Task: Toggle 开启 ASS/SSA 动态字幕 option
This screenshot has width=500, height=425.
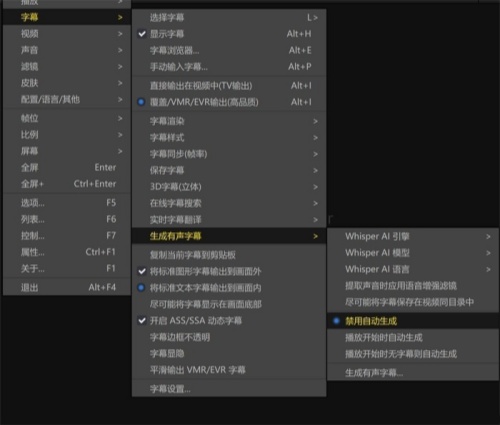Action: tap(229, 321)
